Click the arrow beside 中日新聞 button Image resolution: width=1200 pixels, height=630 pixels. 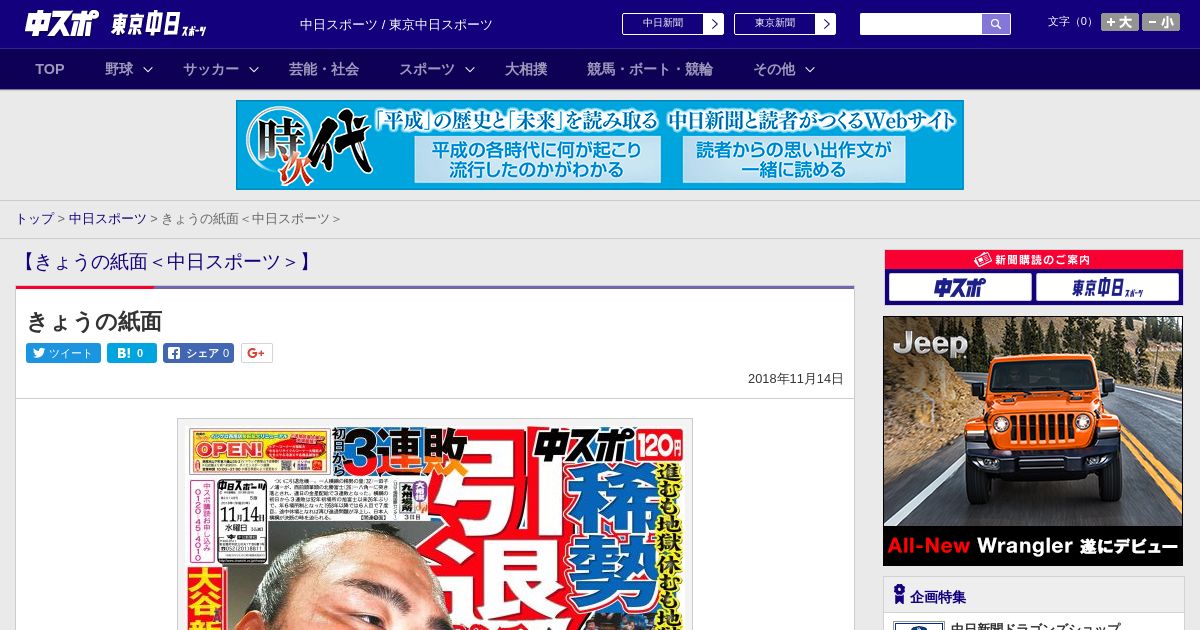pyautogui.click(x=713, y=24)
